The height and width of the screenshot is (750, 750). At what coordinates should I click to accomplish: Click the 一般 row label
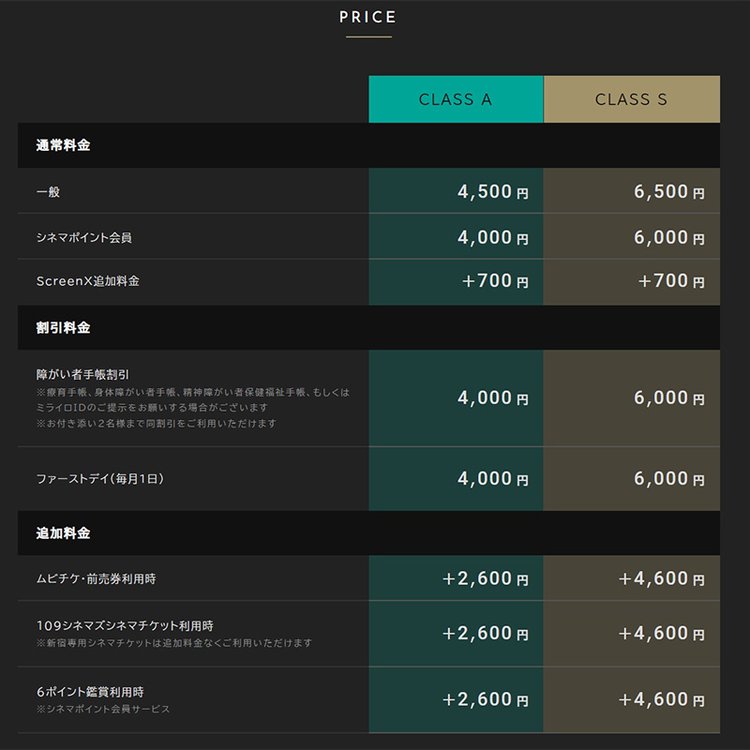pyautogui.click(x=49, y=191)
